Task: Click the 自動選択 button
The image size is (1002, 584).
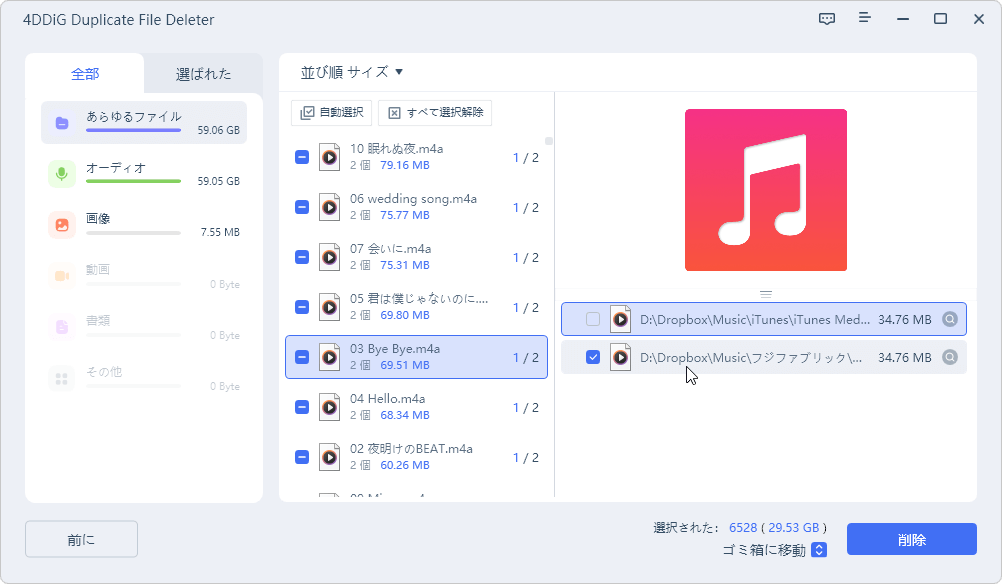Action: pos(332,112)
